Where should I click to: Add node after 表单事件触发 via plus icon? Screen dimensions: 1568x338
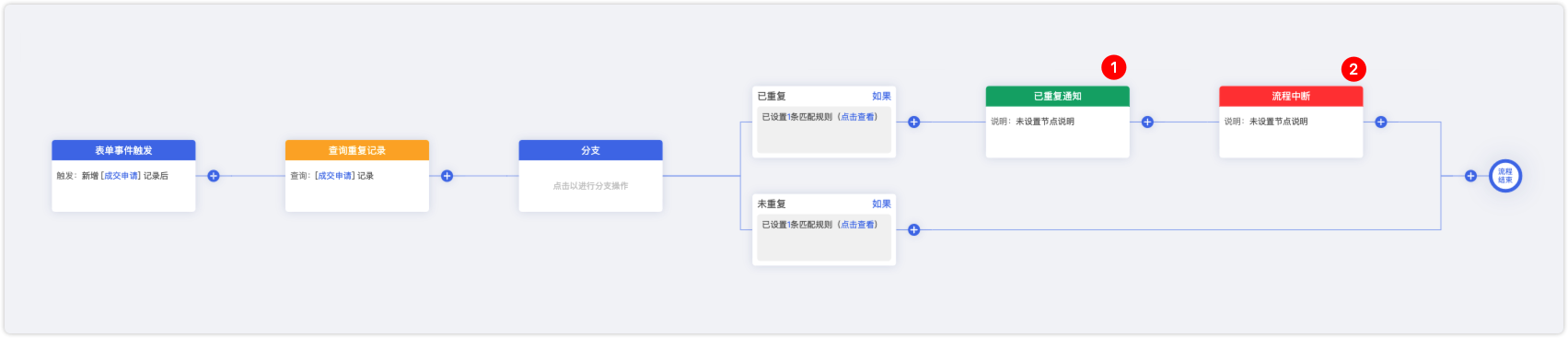click(x=214, y=176)
